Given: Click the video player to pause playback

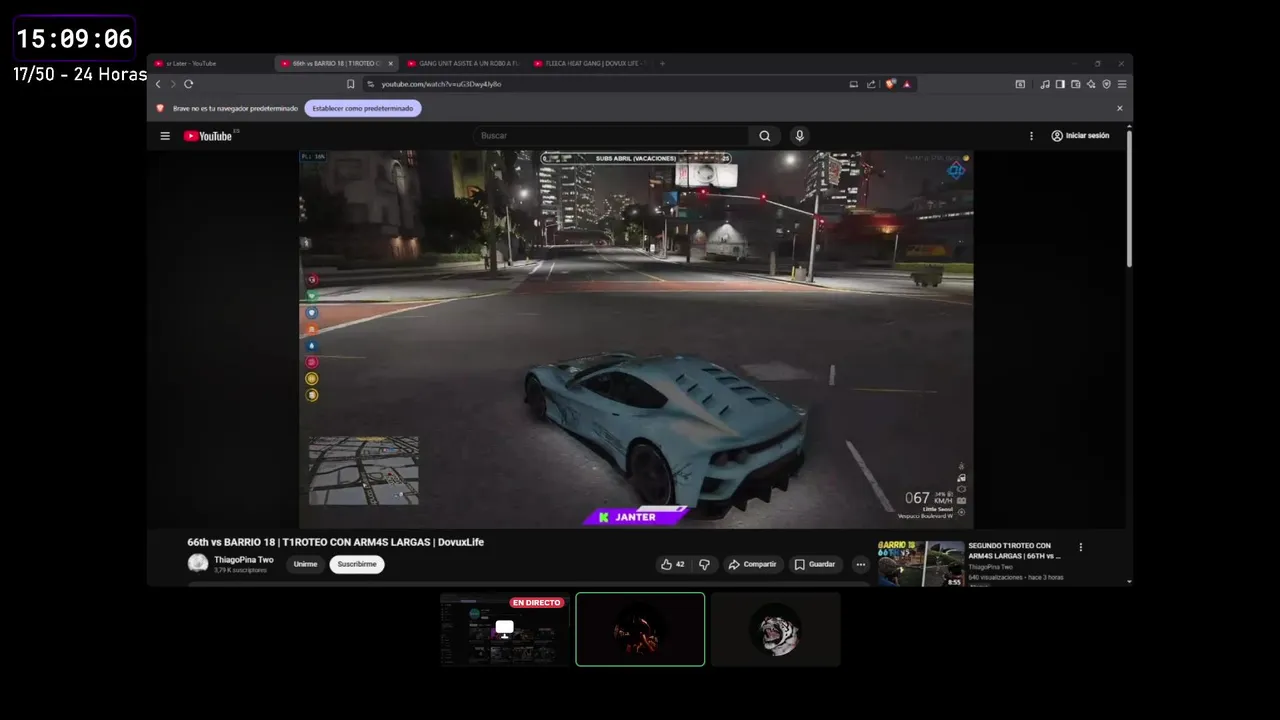Looking at the screenshot, I should point(636,339).
